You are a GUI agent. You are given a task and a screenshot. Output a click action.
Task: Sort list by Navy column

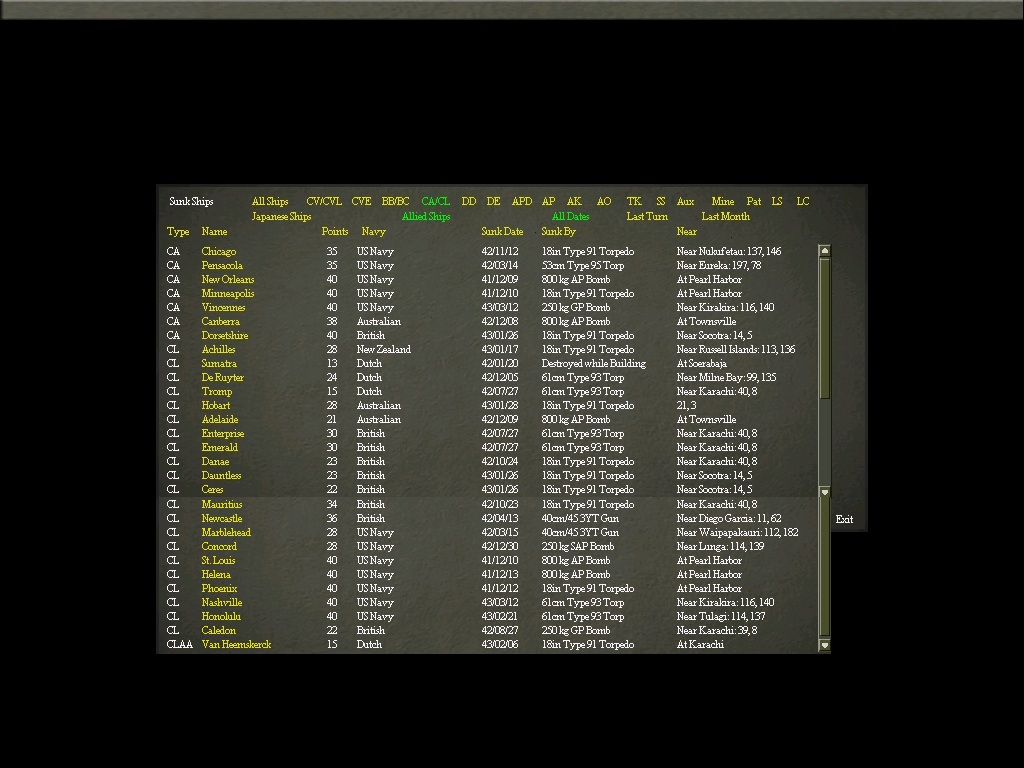pyautogui.click(x=374, y=231)
